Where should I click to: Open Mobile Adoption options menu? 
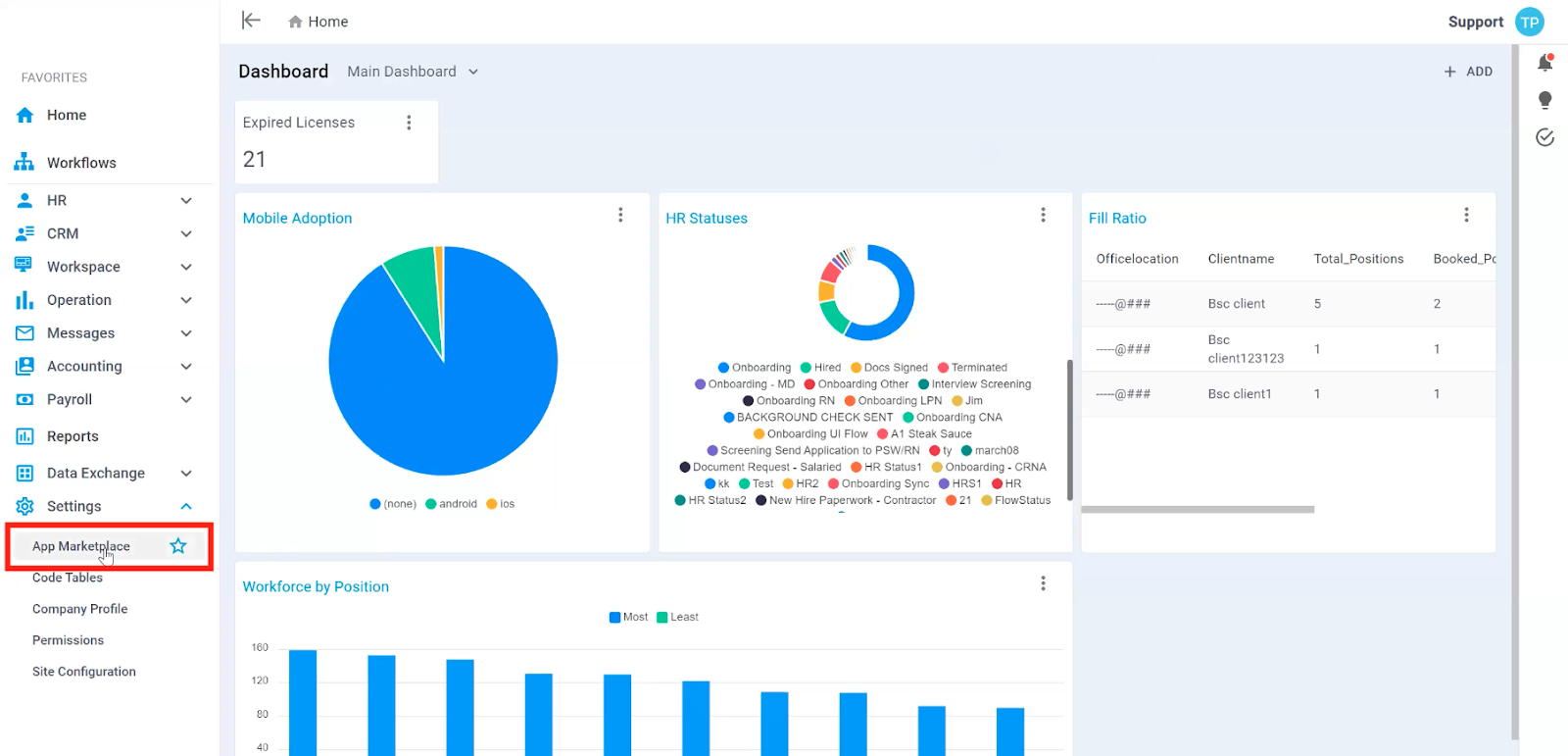point(620,215)
